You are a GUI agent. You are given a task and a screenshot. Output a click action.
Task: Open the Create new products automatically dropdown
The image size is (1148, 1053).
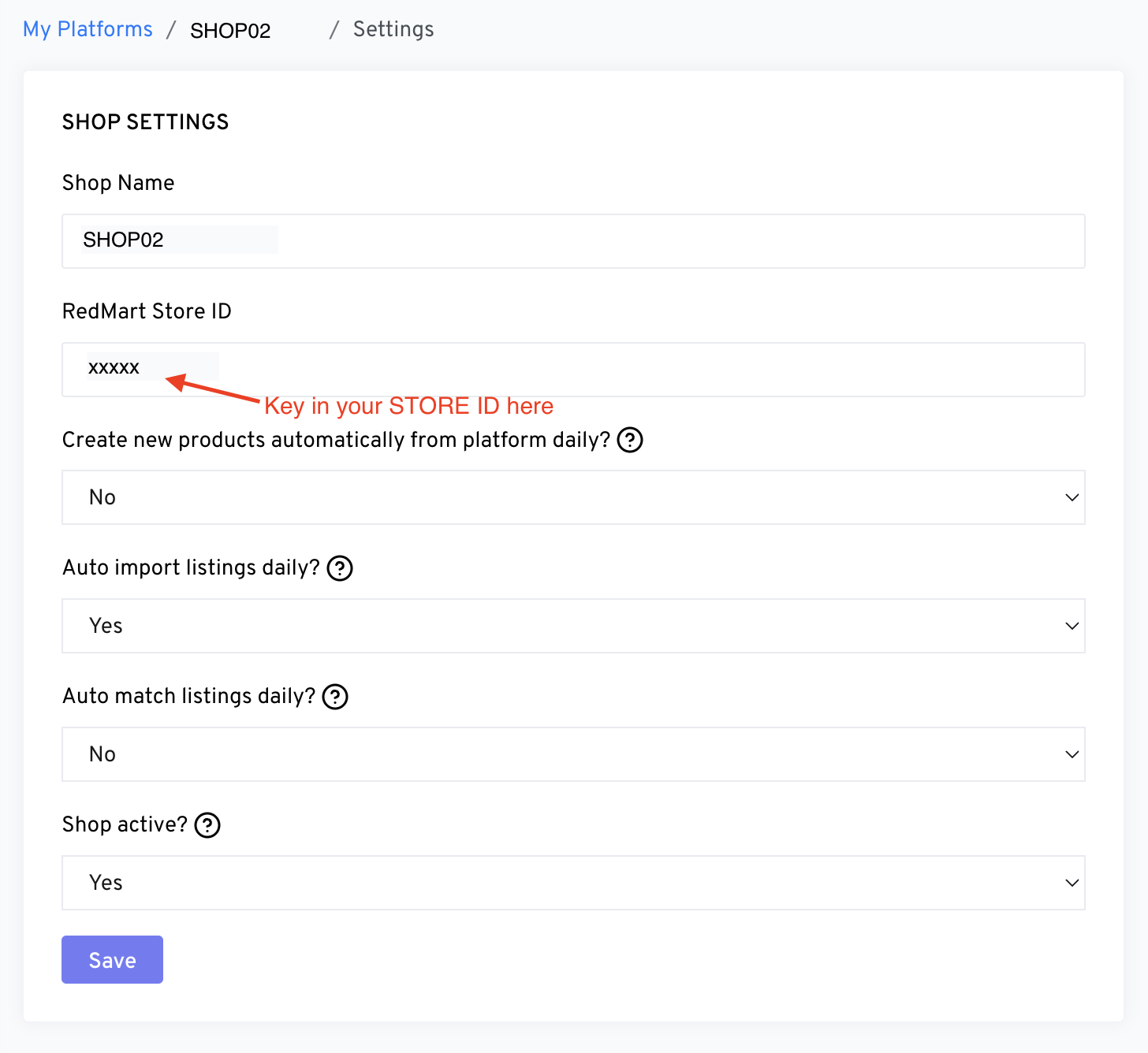(x=572, y=497)
